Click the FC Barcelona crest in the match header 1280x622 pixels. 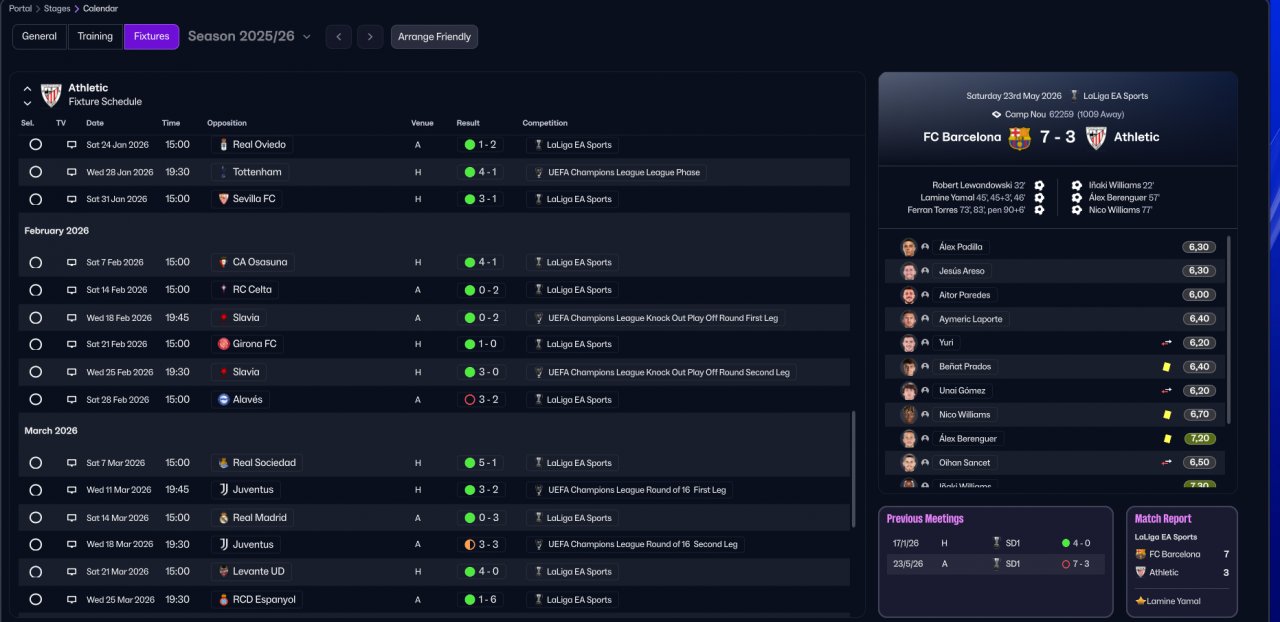pyautogui.click(x=1019, y=138)
